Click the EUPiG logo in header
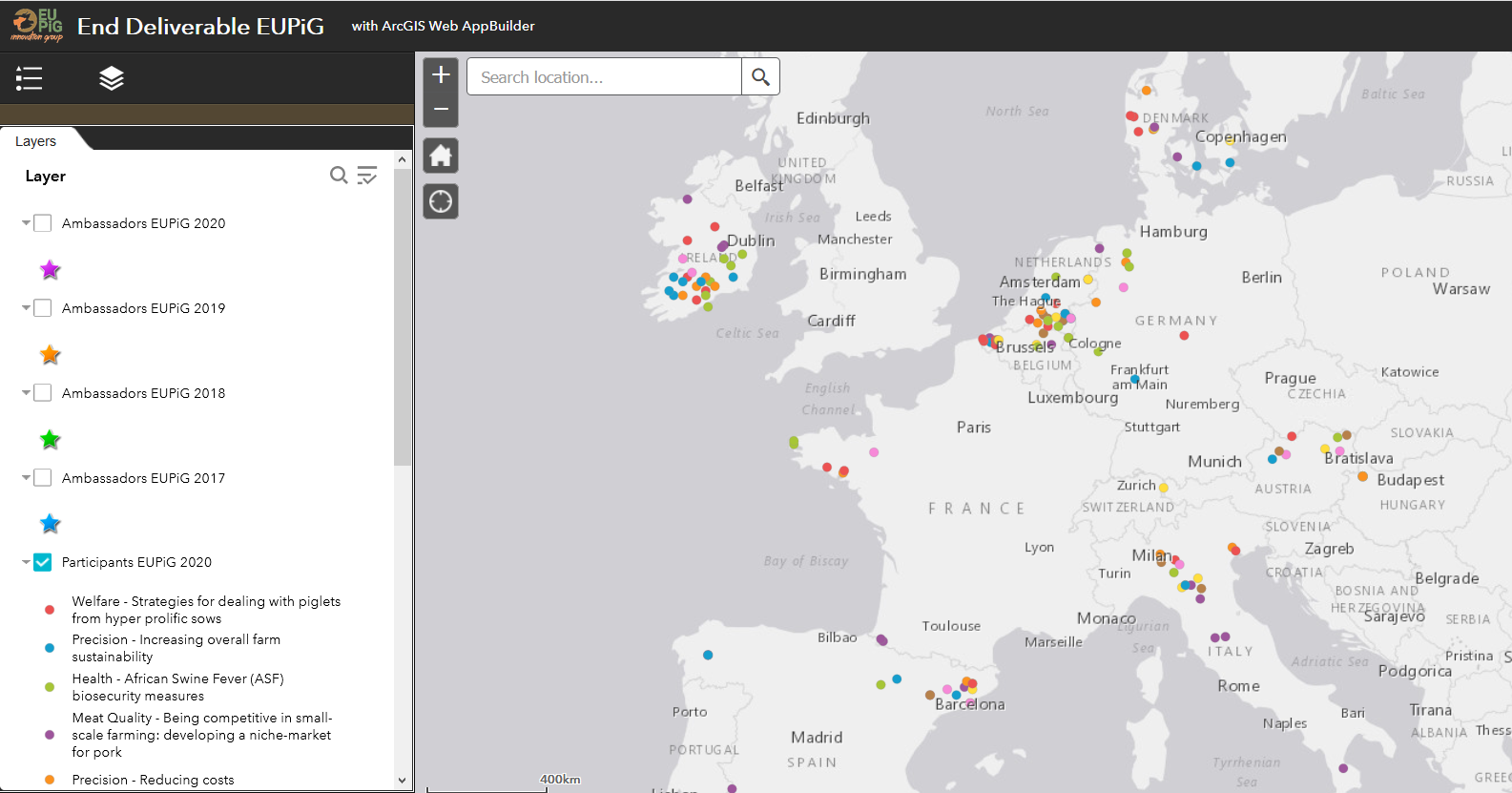Image resolution: width=1512 pixels, height=793 pixels. coord(36,26)
